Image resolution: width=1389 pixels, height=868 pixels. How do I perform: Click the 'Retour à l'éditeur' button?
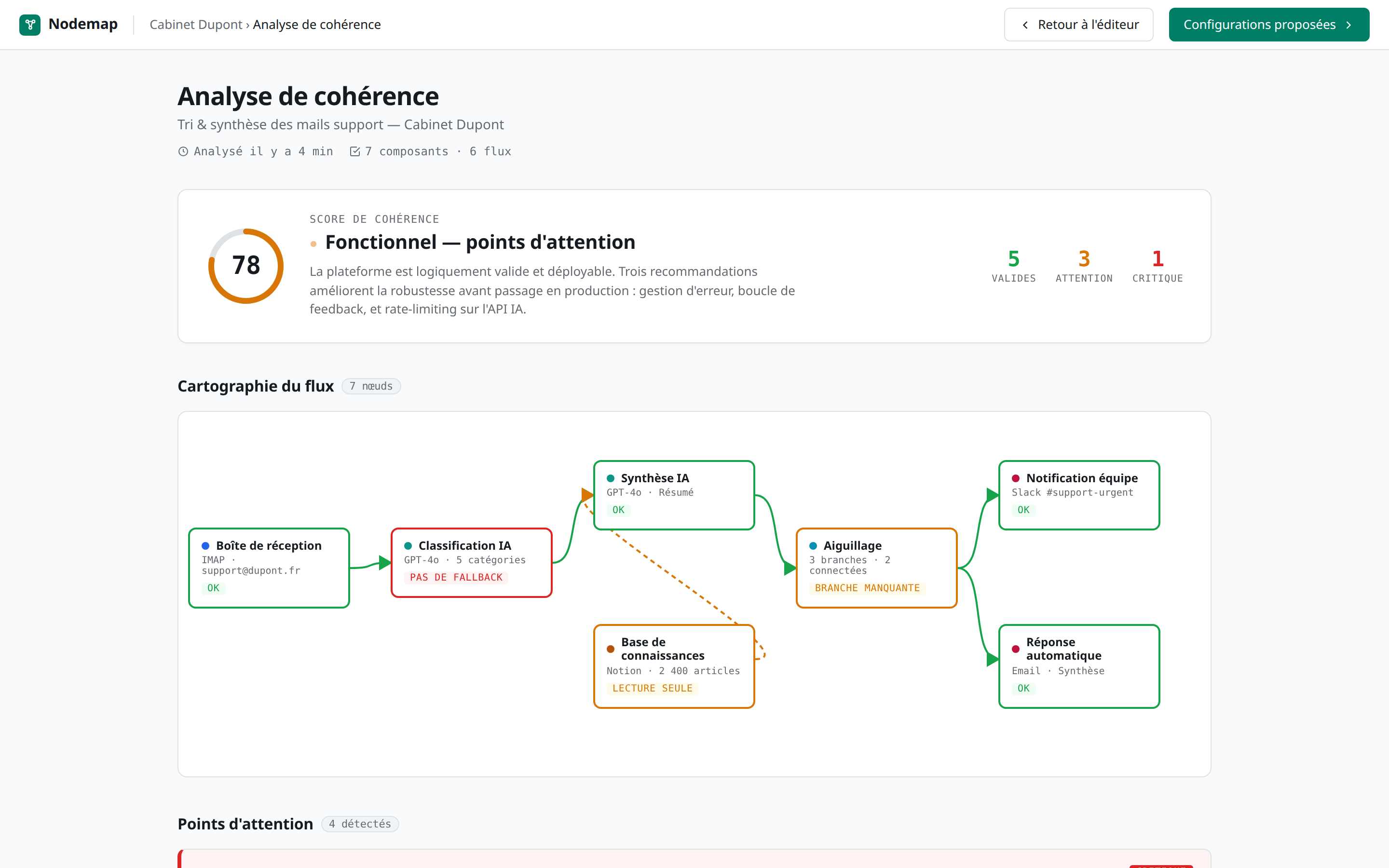[x=1078, y=25]
